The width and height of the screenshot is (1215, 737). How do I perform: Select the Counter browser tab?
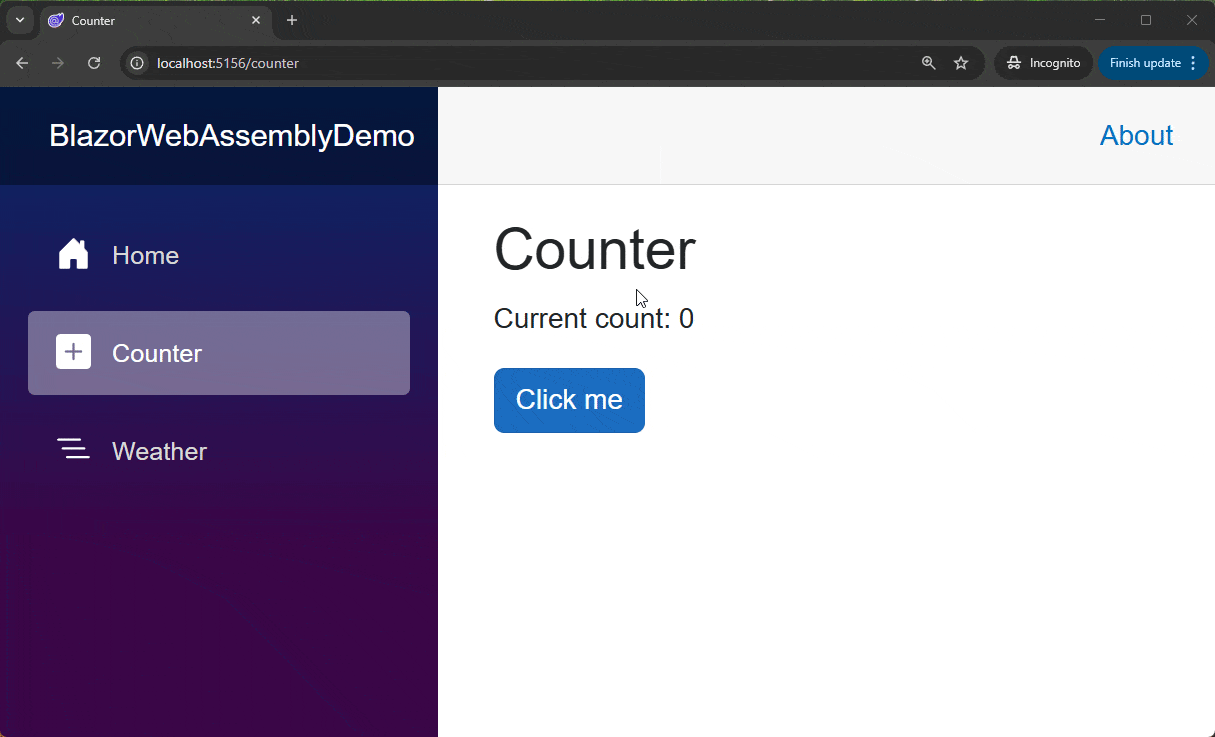[155, 21]
